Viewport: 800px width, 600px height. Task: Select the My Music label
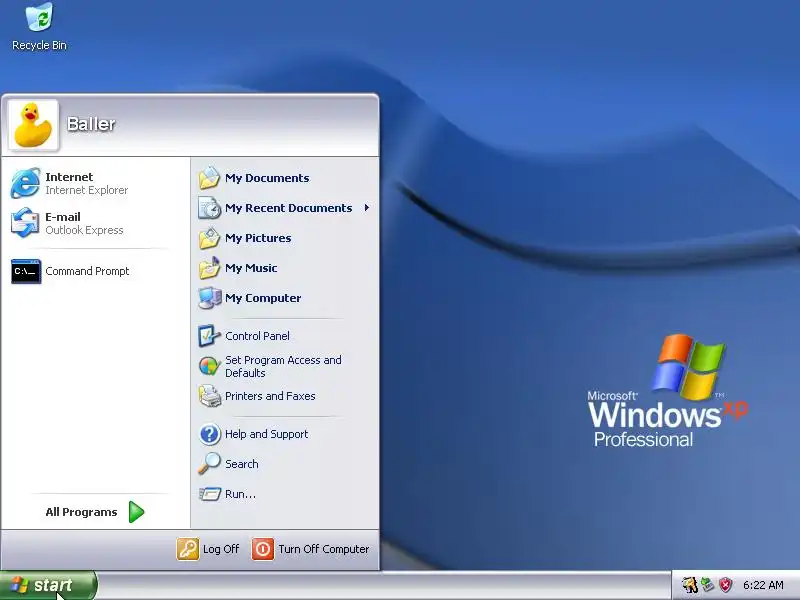click(x=251, y=268)
